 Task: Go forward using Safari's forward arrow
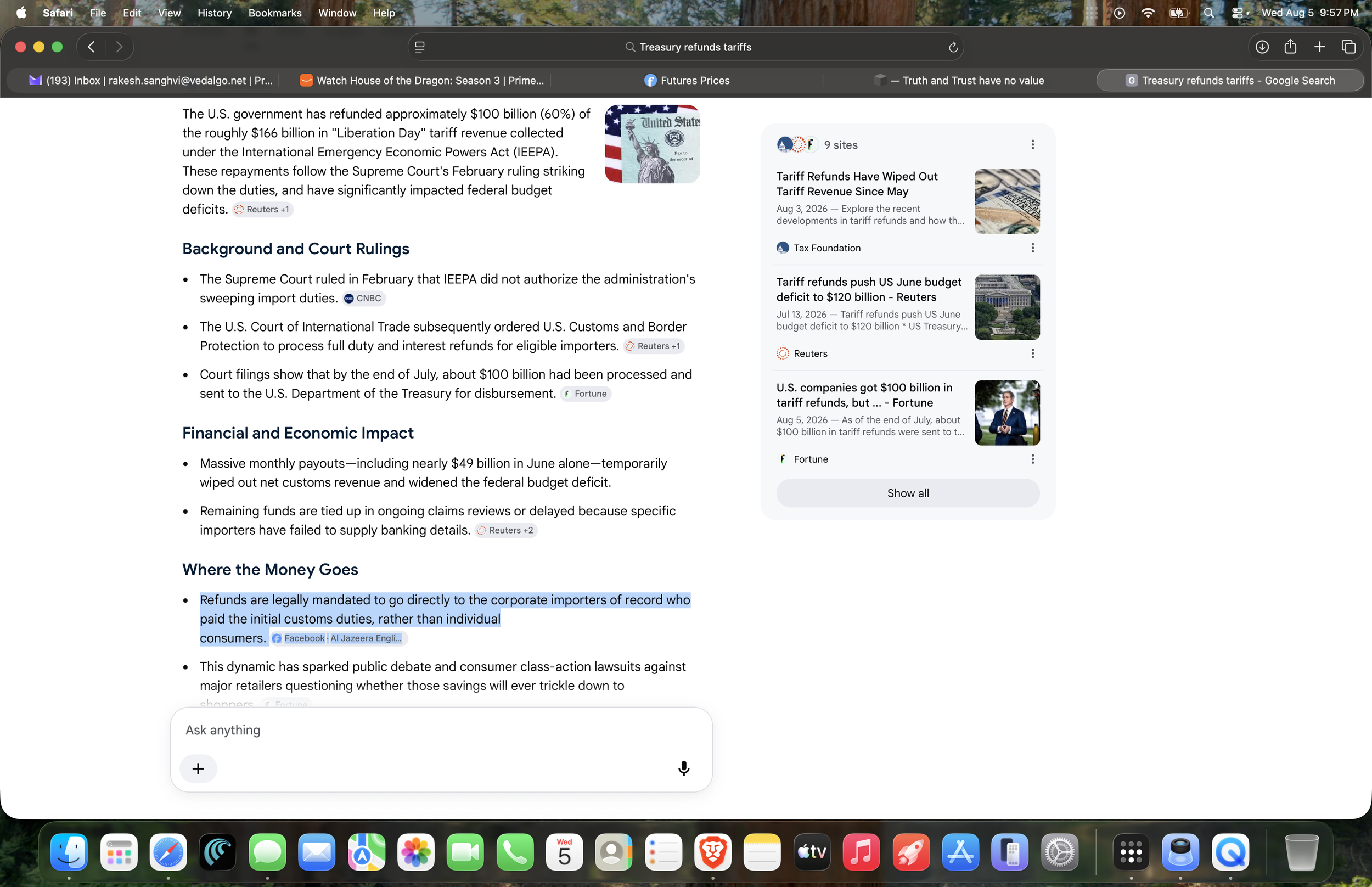coord(119,47)
